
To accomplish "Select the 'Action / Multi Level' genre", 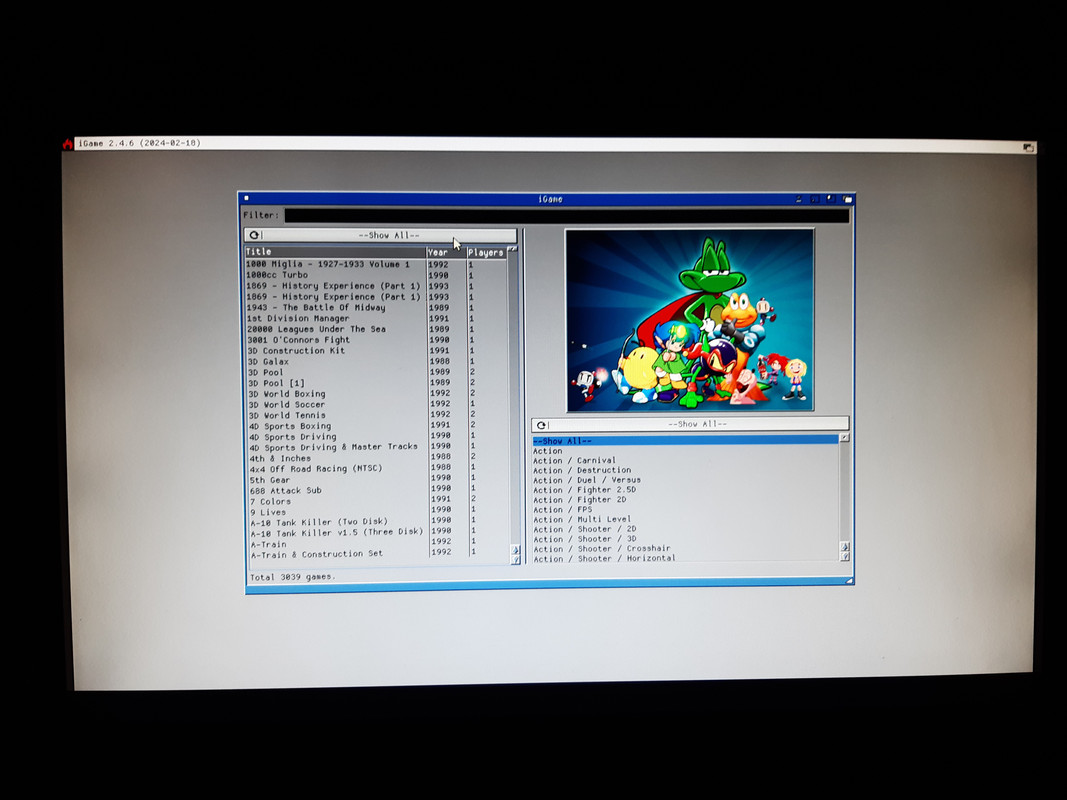I will (x=582, y=519).
